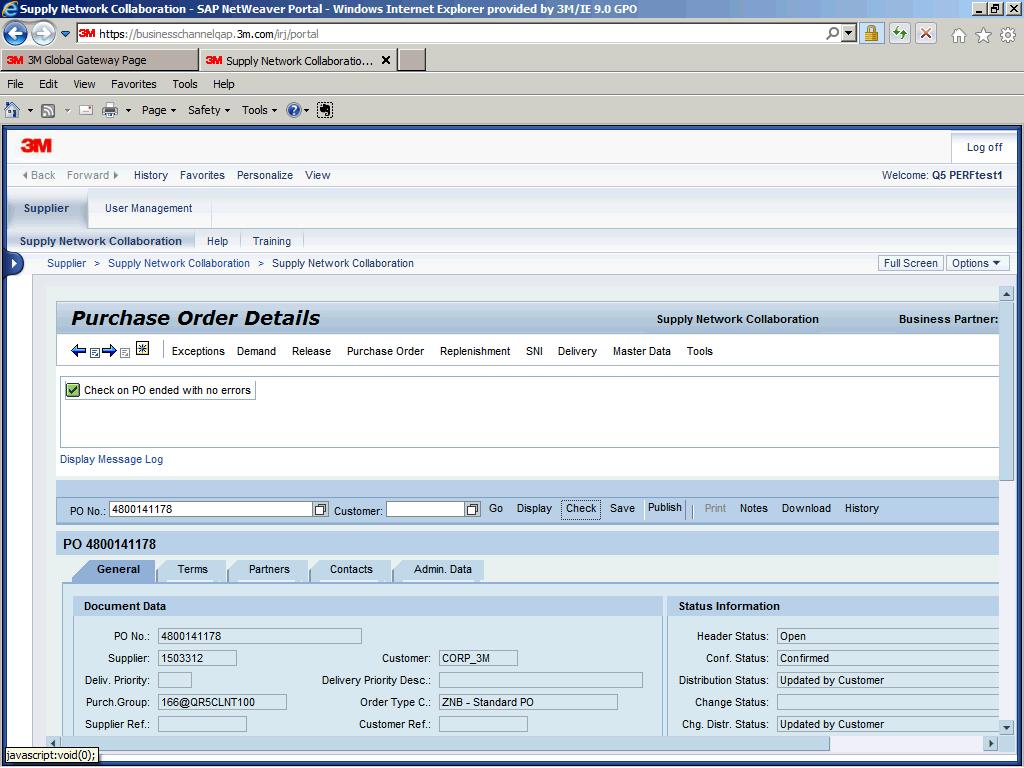Switch to the User Management portal tab
Screen dimensions: 1024x768
(148, 208)
